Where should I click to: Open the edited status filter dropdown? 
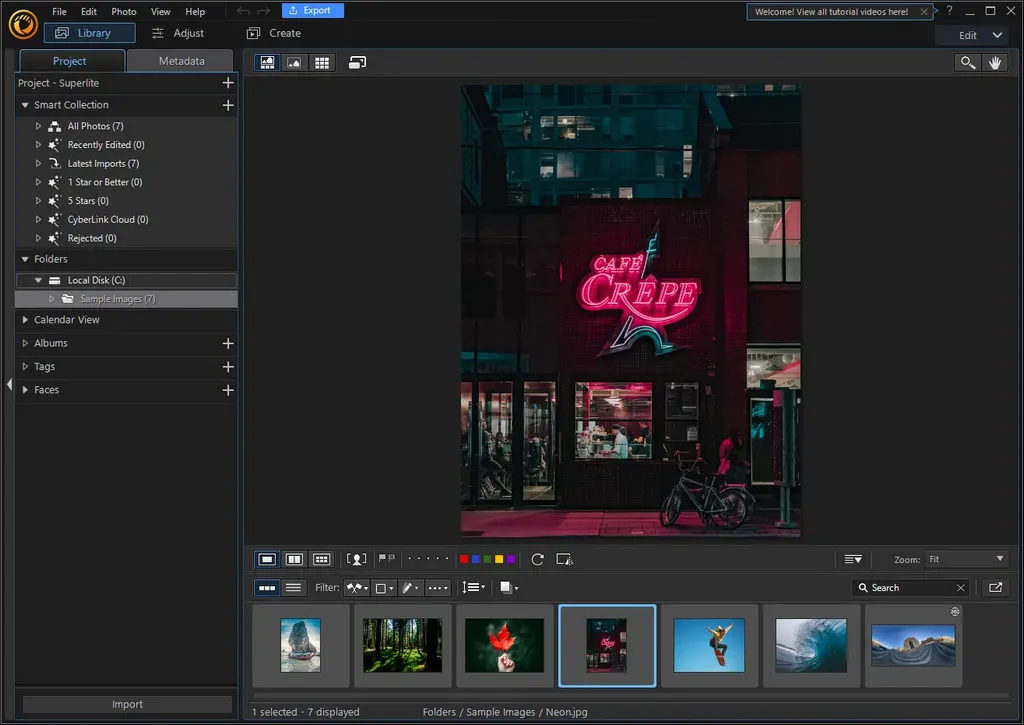[x=410, y=588]
